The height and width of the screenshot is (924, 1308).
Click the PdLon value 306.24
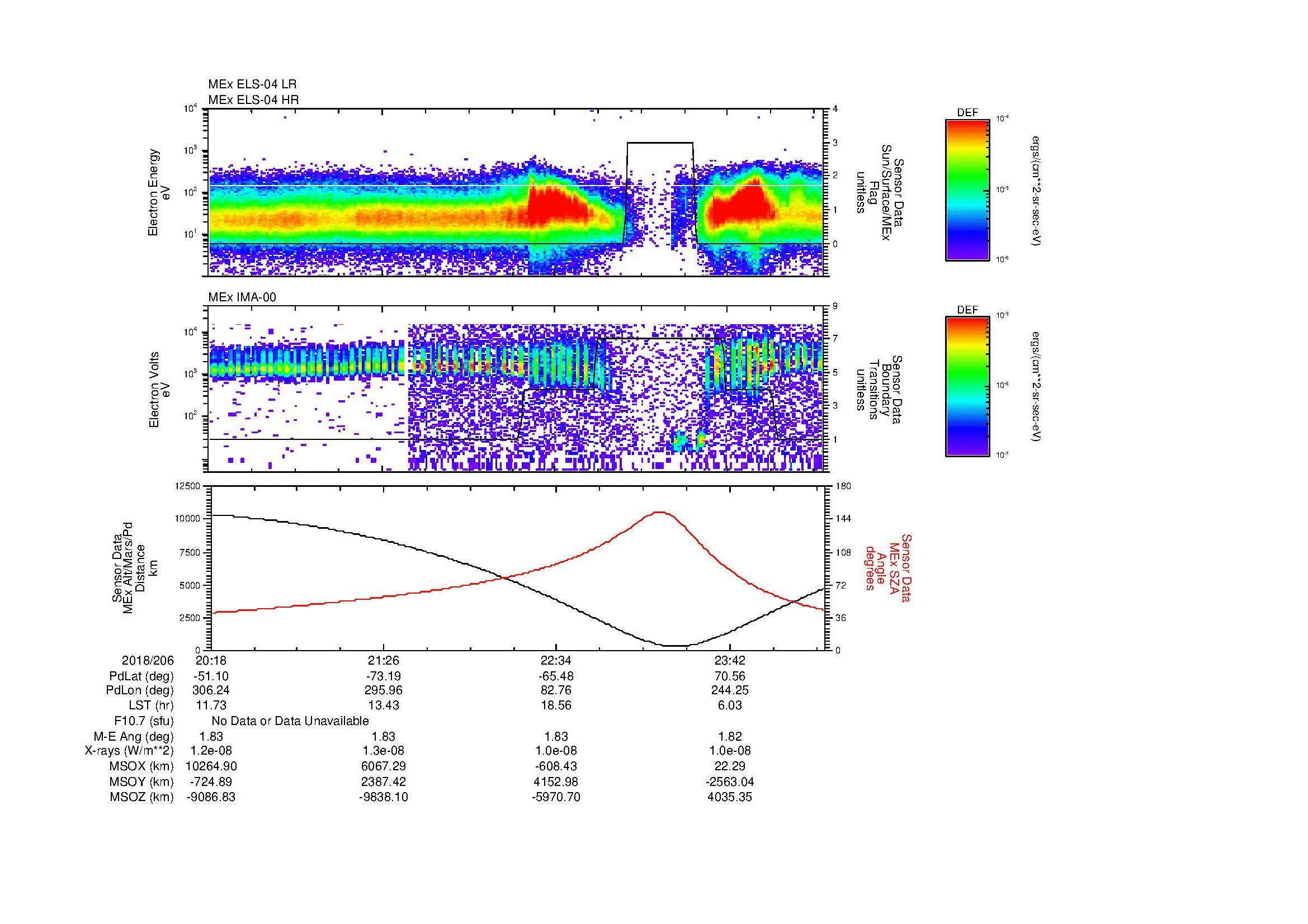point(211,690)
